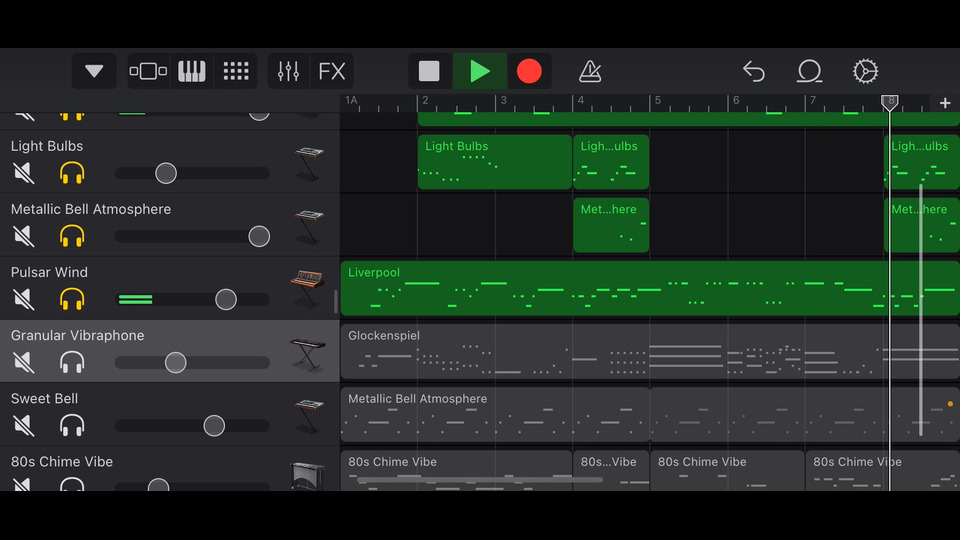Add song section with plus button
The image size is (960, 540).
coord(945,103)
